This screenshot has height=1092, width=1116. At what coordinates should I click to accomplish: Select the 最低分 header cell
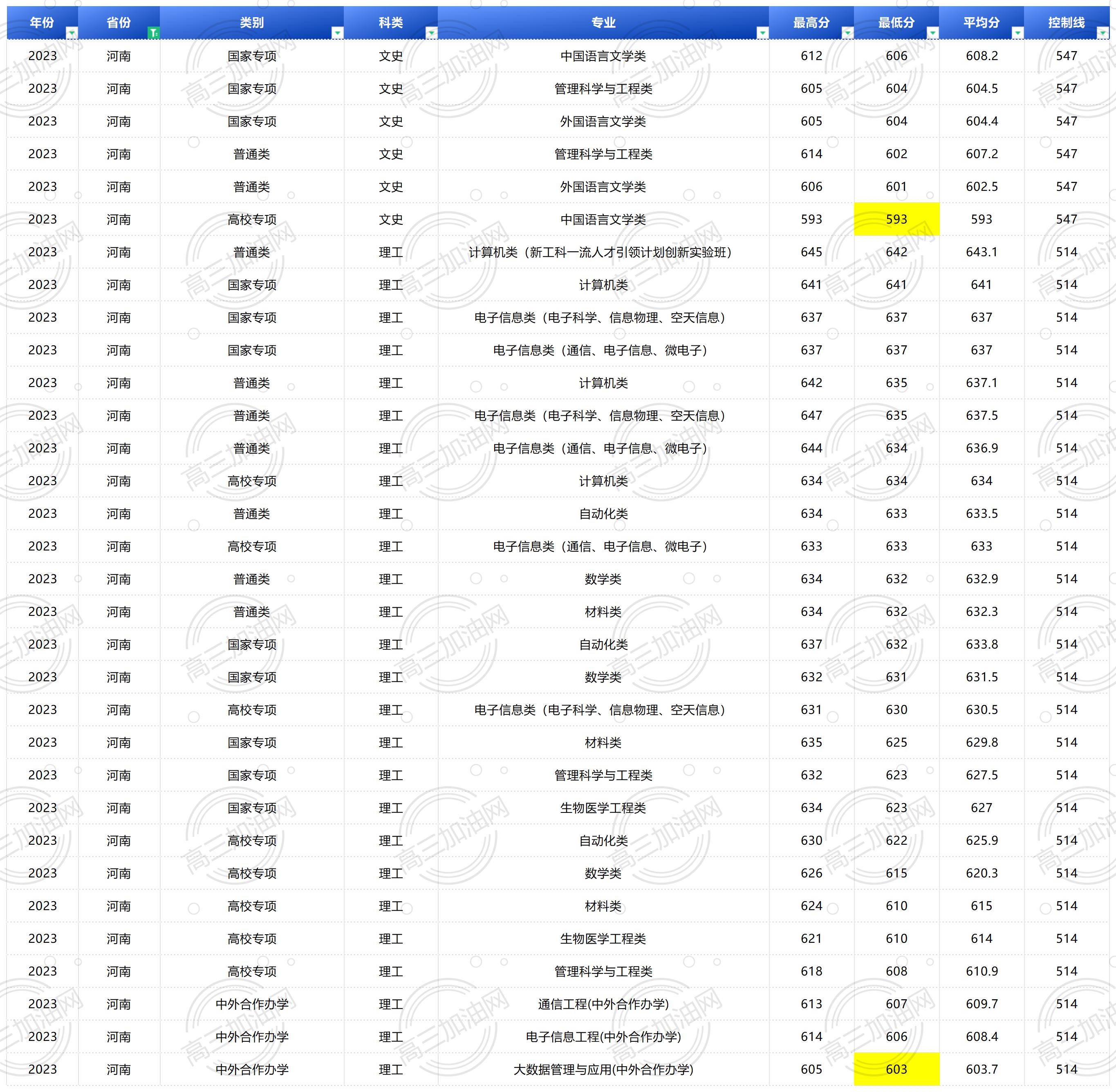pos(896,23)
